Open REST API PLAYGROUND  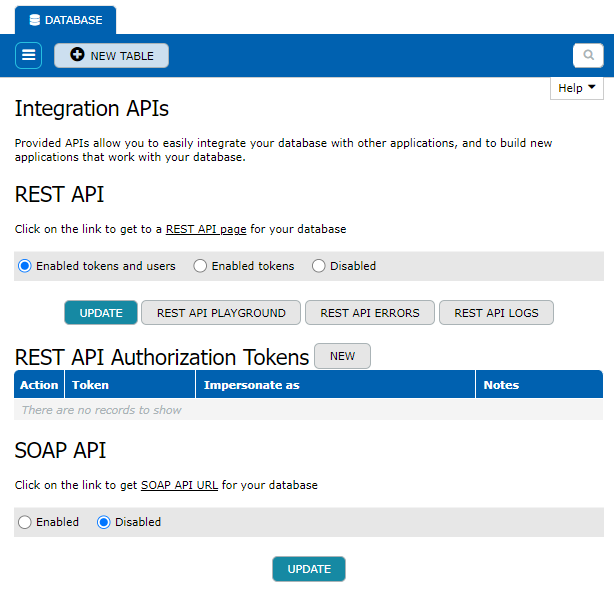pos(221,313)
